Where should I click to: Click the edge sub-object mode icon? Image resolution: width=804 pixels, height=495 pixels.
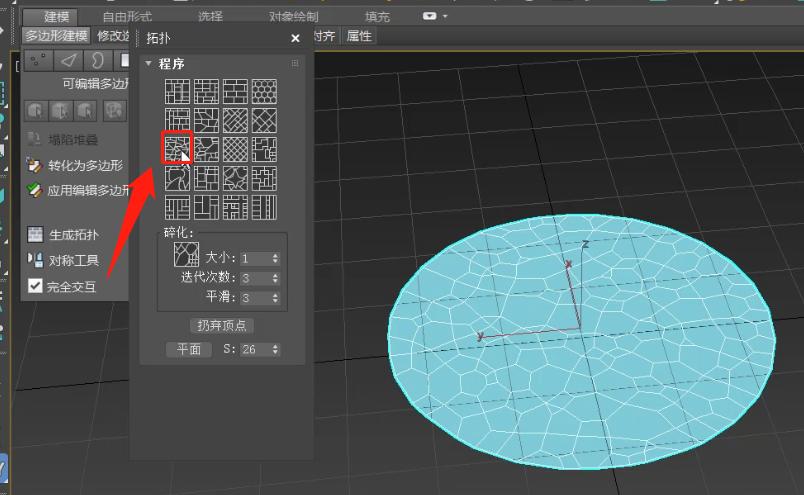(67, 61)
